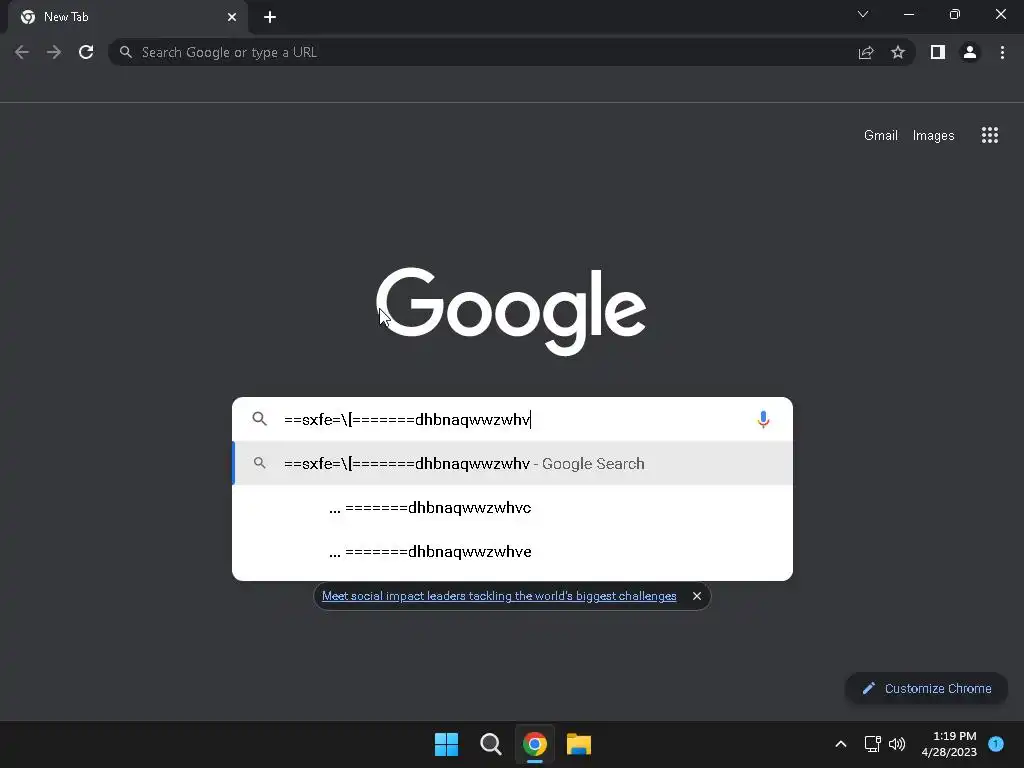Click the search icon in the address bar
Viewport: 1024px width, 768px height.
point(126,52)
